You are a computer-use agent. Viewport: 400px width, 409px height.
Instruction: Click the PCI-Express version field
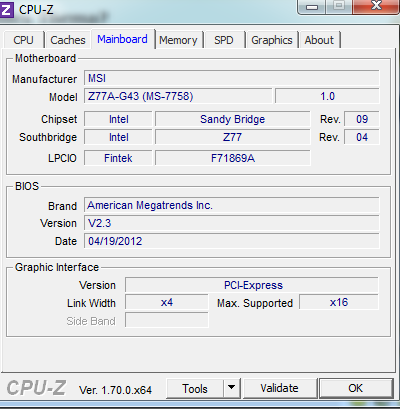pyautogui.click(x=252, y=285)
